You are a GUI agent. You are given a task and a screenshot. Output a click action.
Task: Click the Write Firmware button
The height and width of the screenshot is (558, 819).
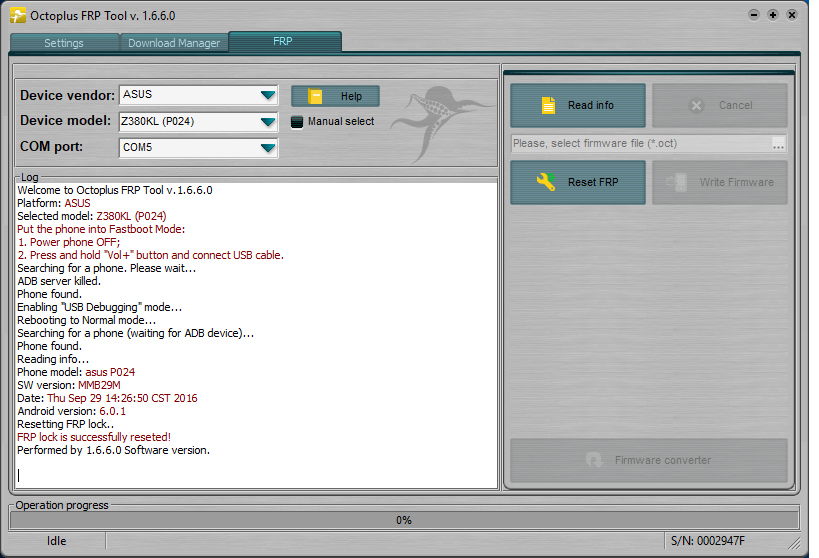click(720, 182)
